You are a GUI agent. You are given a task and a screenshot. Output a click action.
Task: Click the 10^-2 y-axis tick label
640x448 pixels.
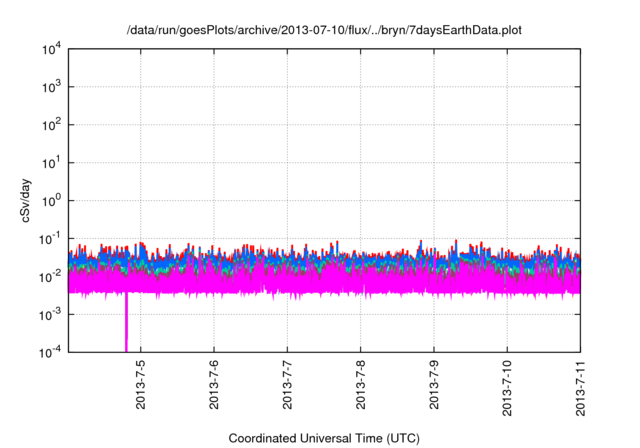tap(50, 277)
